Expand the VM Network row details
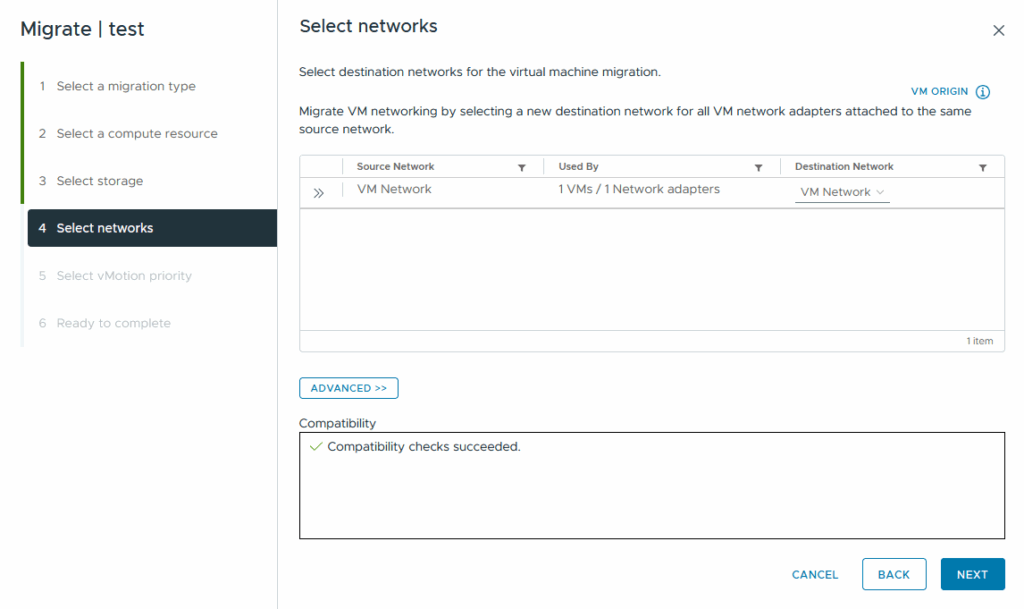1024x609 pixels. click(319, 193)
